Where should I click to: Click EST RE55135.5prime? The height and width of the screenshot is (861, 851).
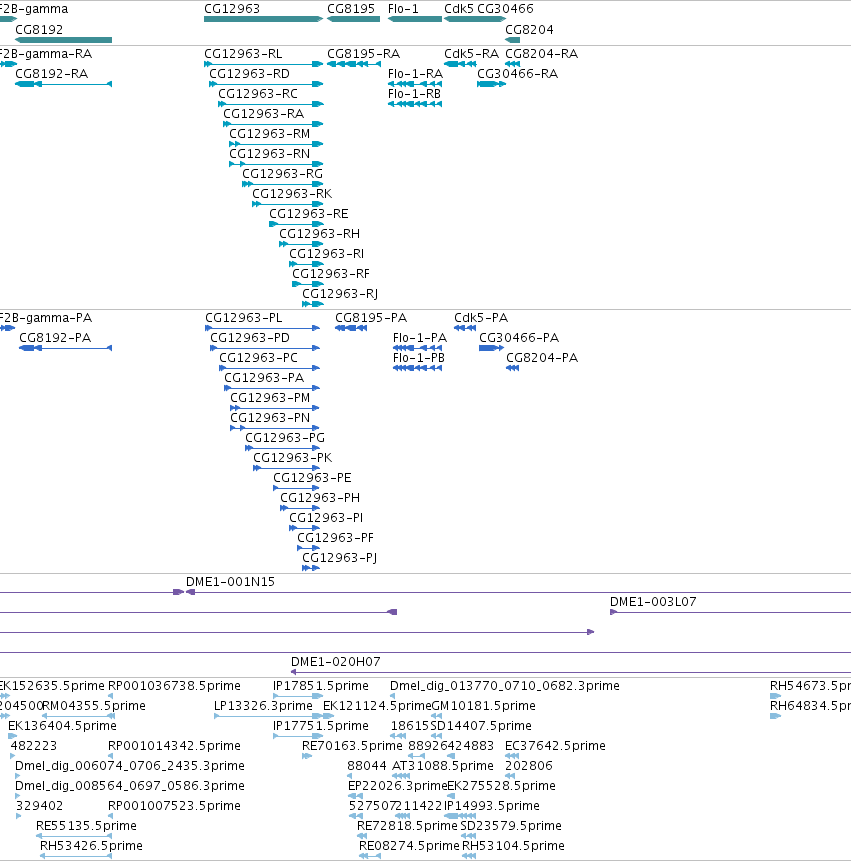pos(74,836)
